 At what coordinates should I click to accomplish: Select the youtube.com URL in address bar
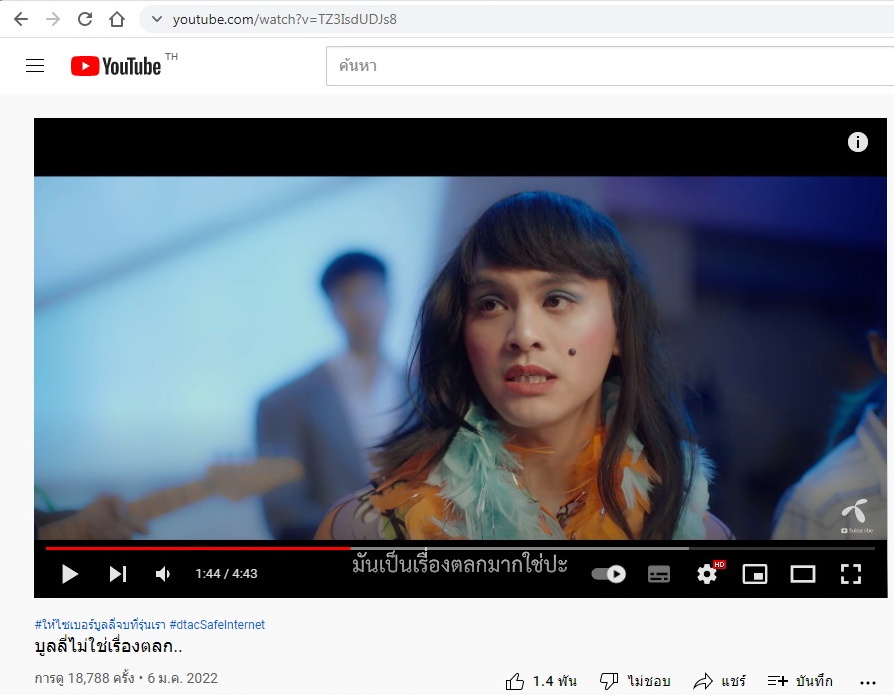(x=285, y=19)
